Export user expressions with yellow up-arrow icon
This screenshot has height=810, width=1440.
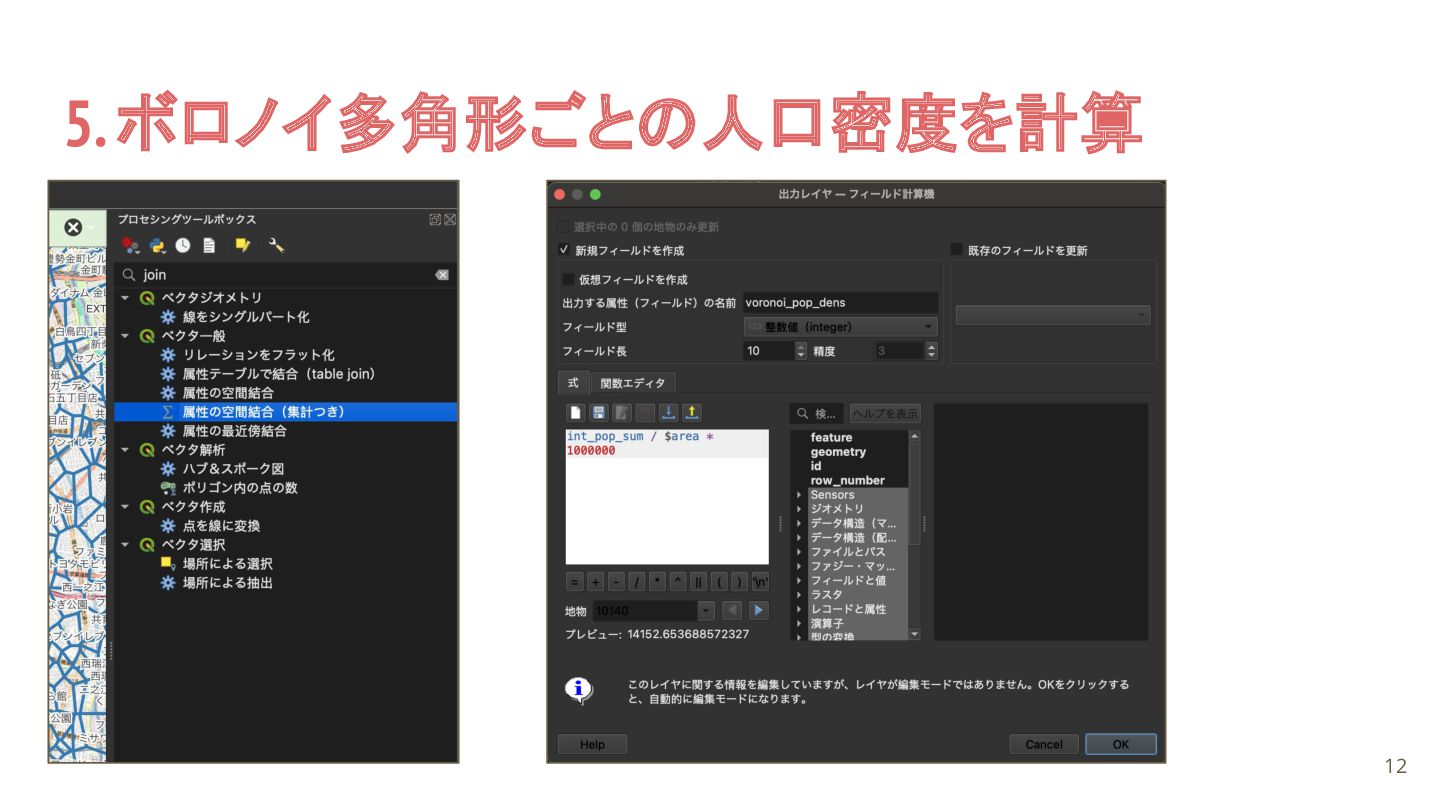692,412
